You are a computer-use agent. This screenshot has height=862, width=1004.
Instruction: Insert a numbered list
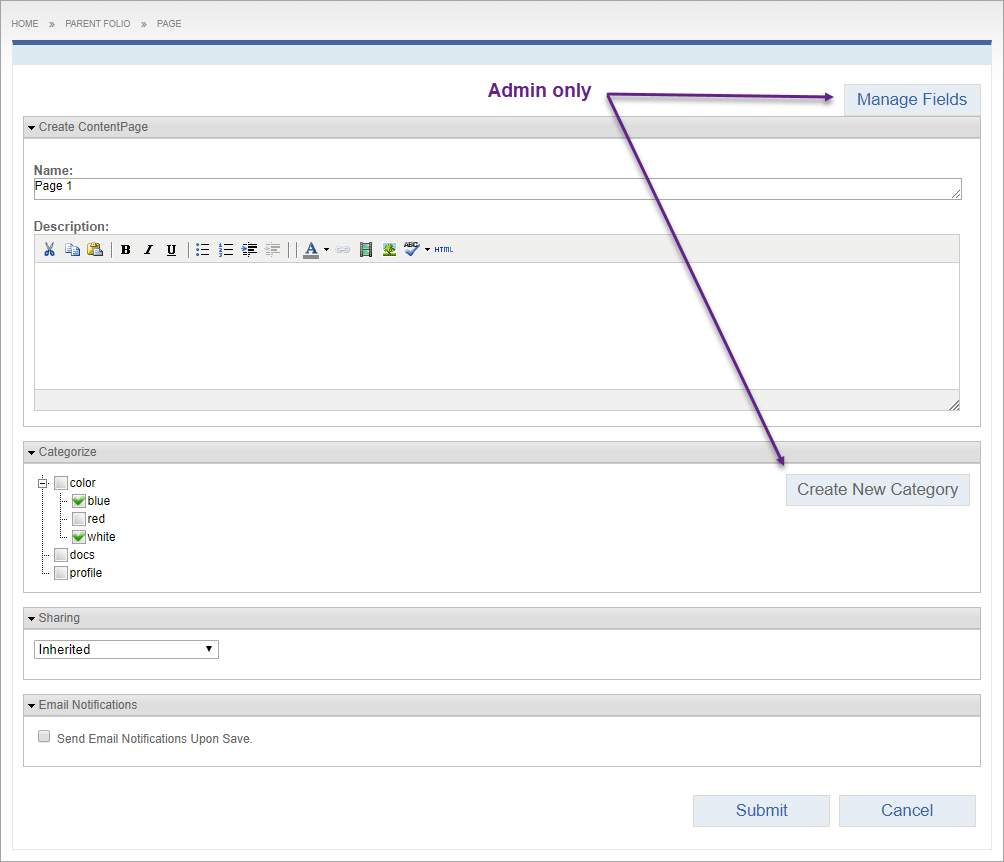(x=226, y=250)
